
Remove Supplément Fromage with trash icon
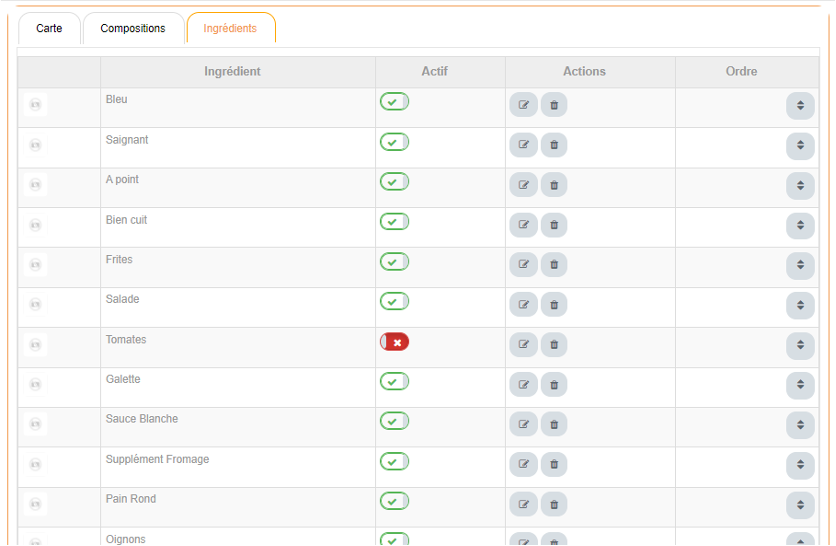(554, 464)
